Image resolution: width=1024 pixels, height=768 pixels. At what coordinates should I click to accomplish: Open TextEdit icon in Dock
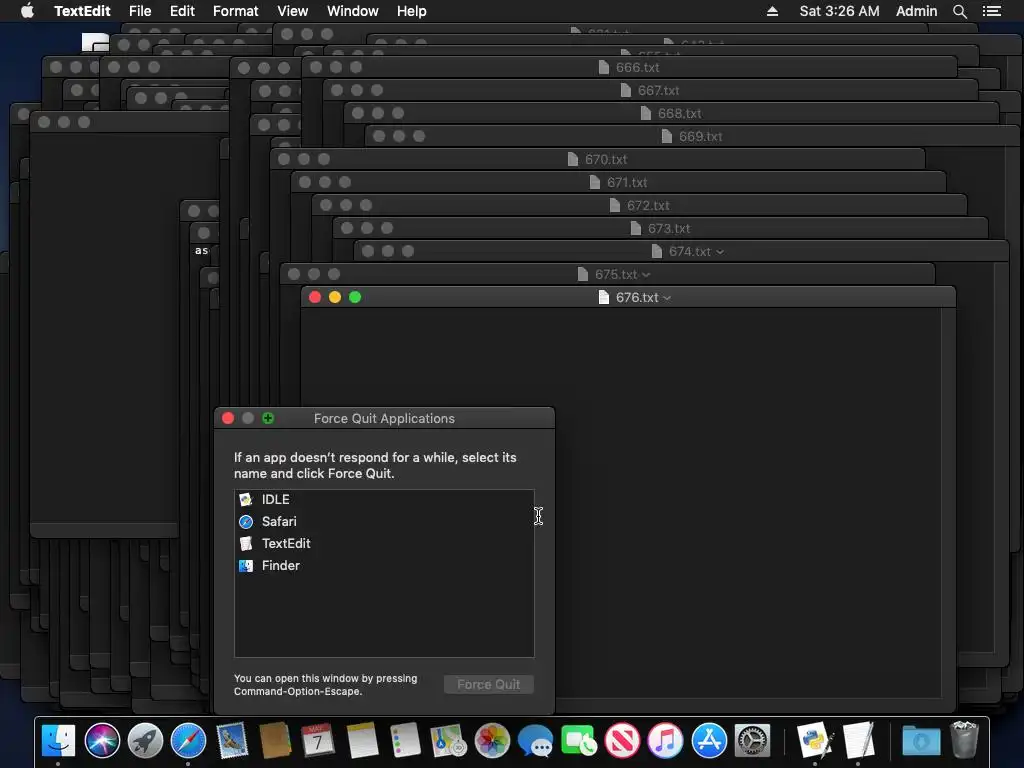[858, 741]
